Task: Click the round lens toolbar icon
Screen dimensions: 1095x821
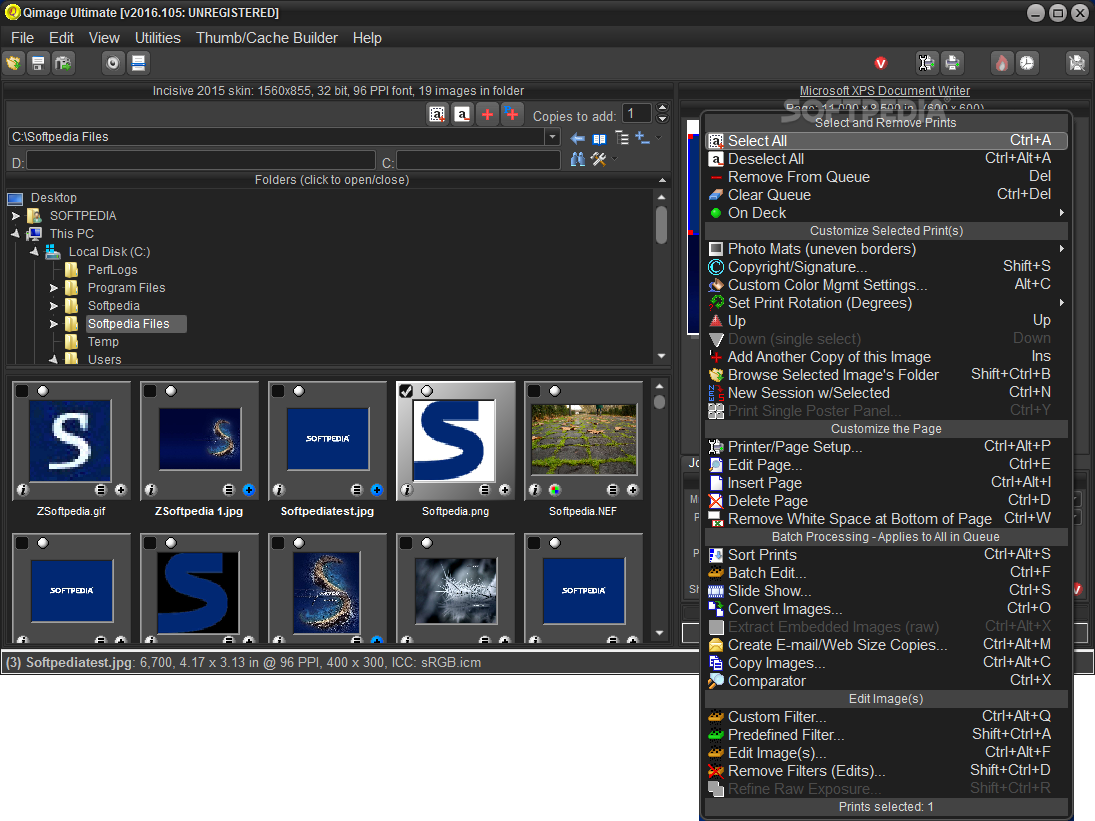Action: (x=112, y=64)
